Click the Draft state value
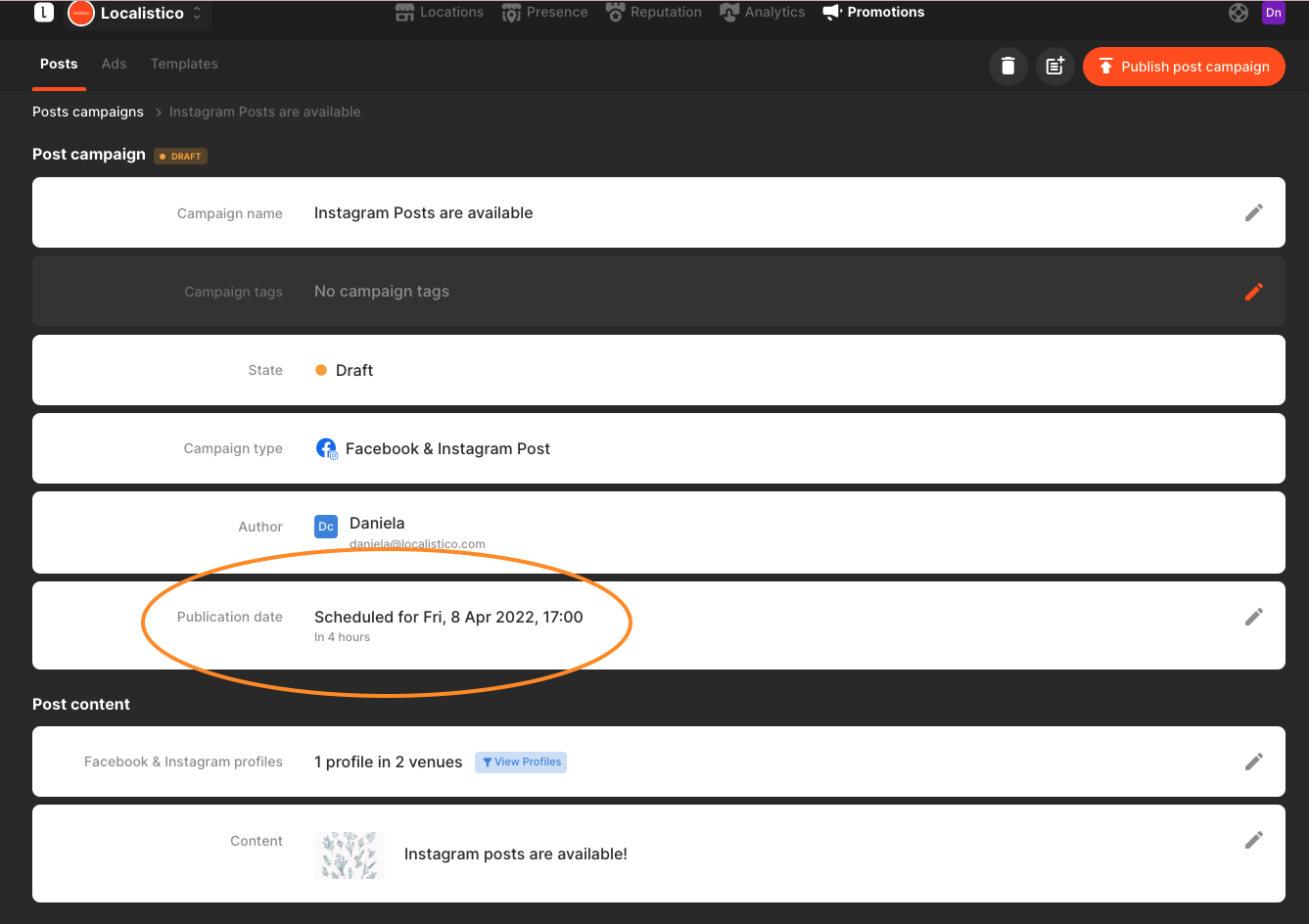 [345, 370]
